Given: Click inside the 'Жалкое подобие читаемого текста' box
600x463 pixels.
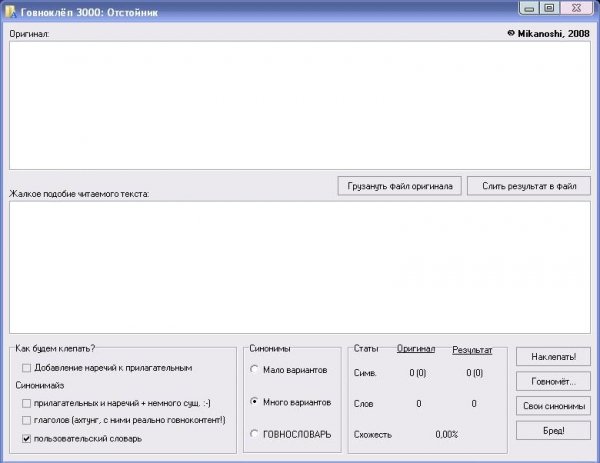Looking at the screenshot, I should [x=300, y=266].
